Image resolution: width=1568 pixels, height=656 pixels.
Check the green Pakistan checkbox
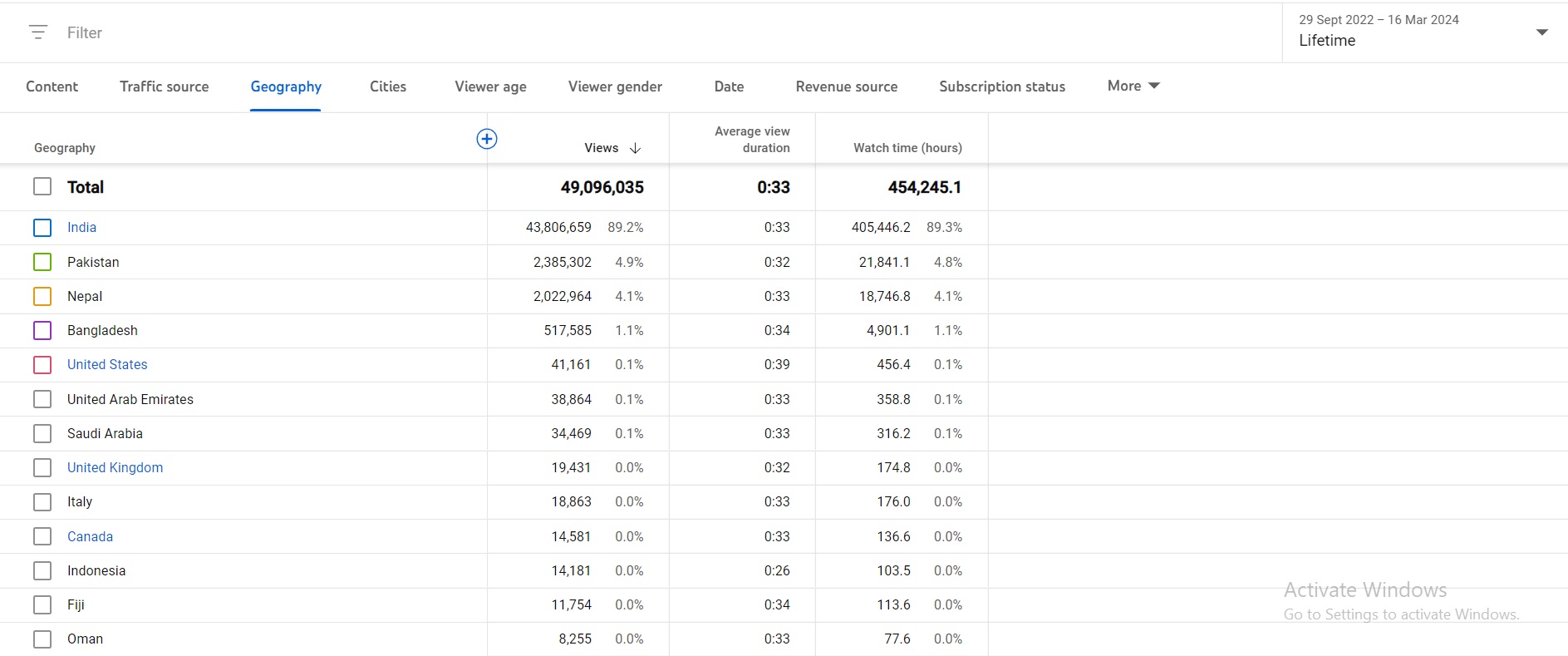coord(42,262)
